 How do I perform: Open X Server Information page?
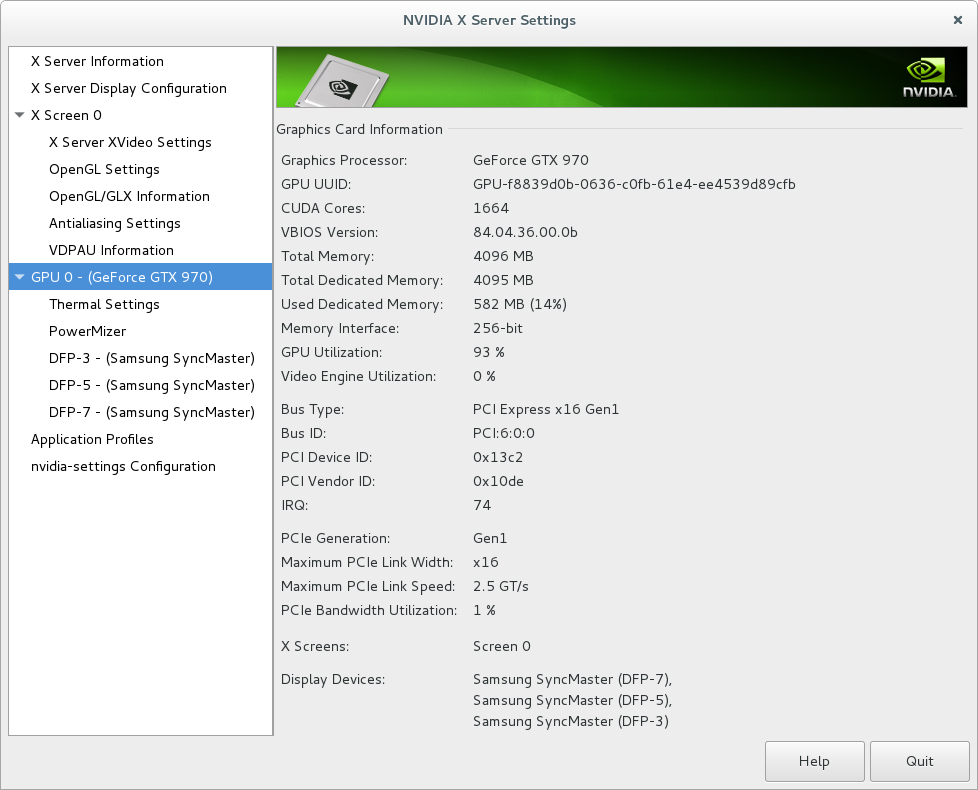pos(97,61)
